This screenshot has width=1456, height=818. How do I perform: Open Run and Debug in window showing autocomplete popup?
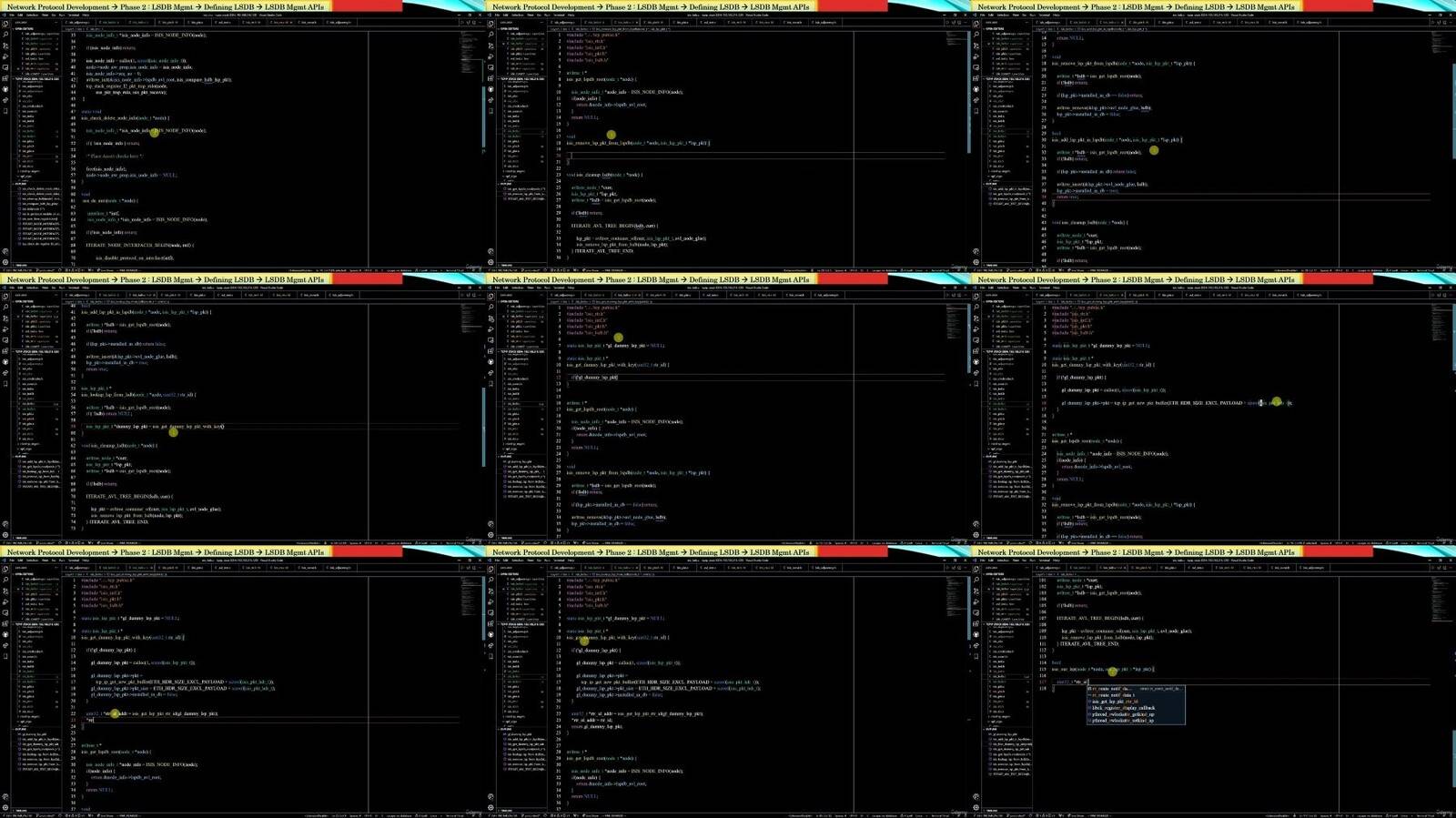[976, 603]
